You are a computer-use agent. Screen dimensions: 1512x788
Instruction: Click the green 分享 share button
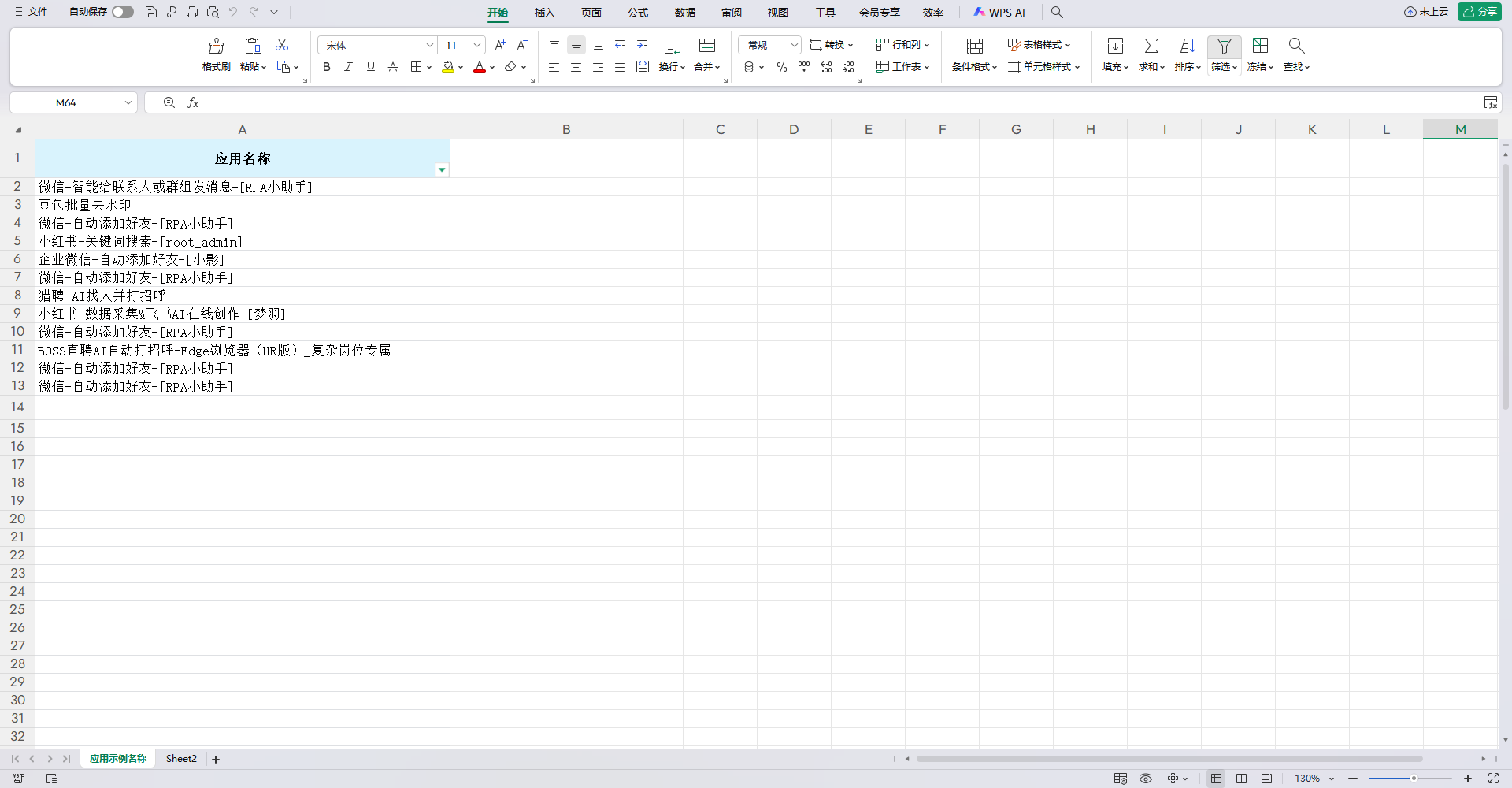coord(1480,12)
